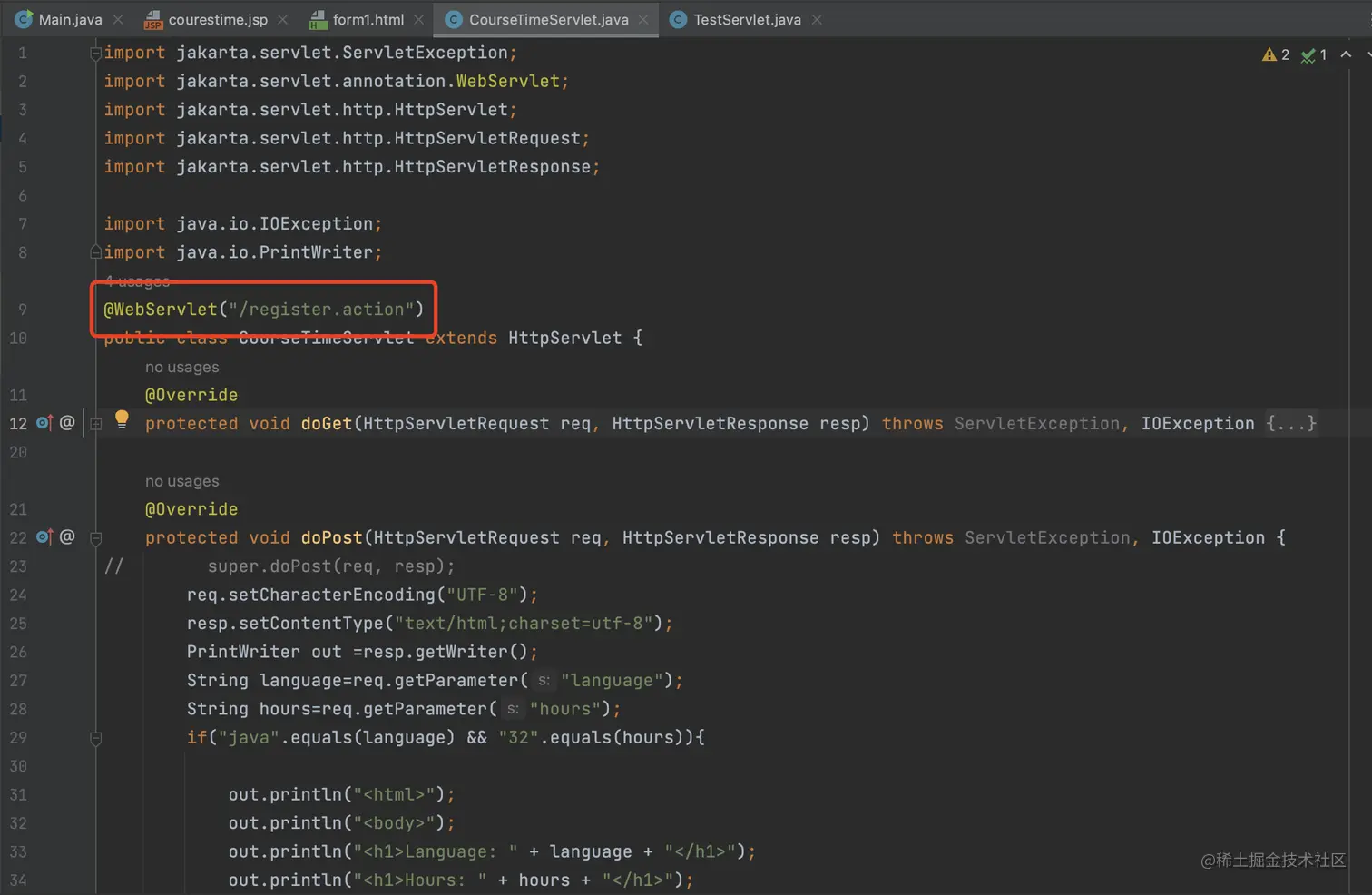Click 'no usages' hint above doPost
1372x895 pixels.
point(181,481)
